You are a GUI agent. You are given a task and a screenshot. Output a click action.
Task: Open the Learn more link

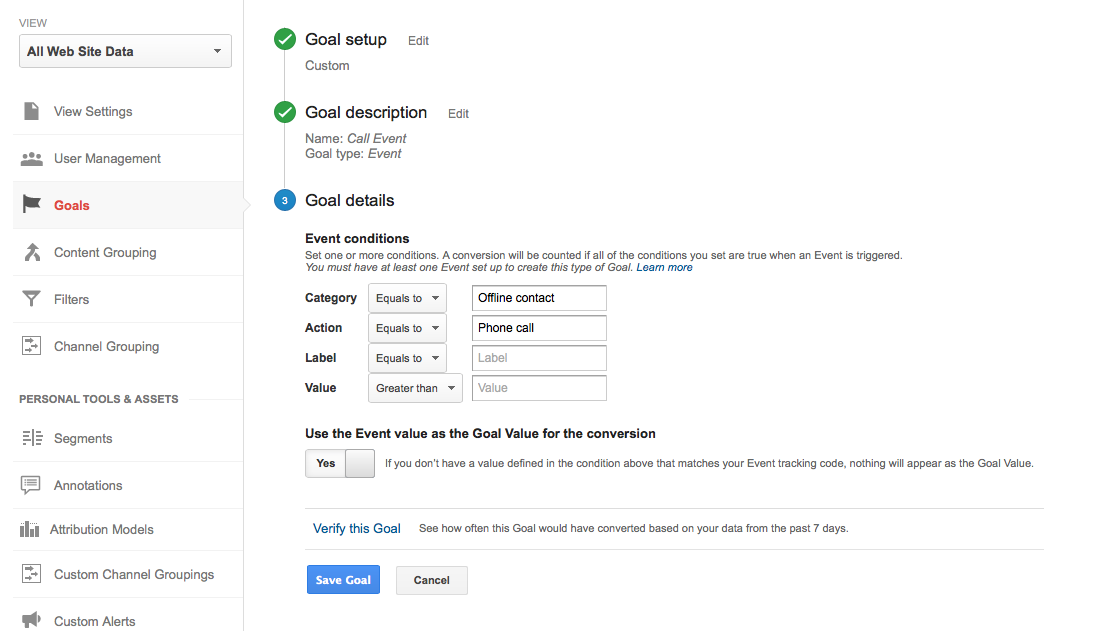[x=665, y=267]
